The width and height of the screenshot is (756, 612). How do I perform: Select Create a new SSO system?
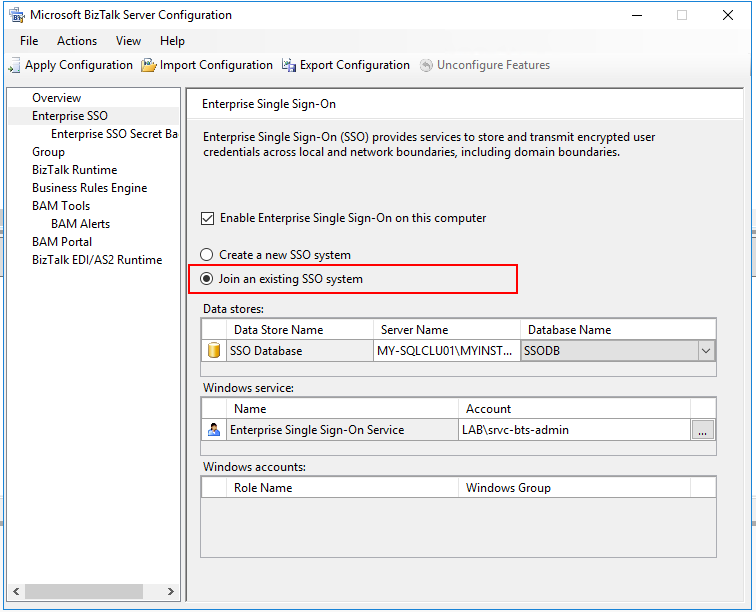click(206, 255)
